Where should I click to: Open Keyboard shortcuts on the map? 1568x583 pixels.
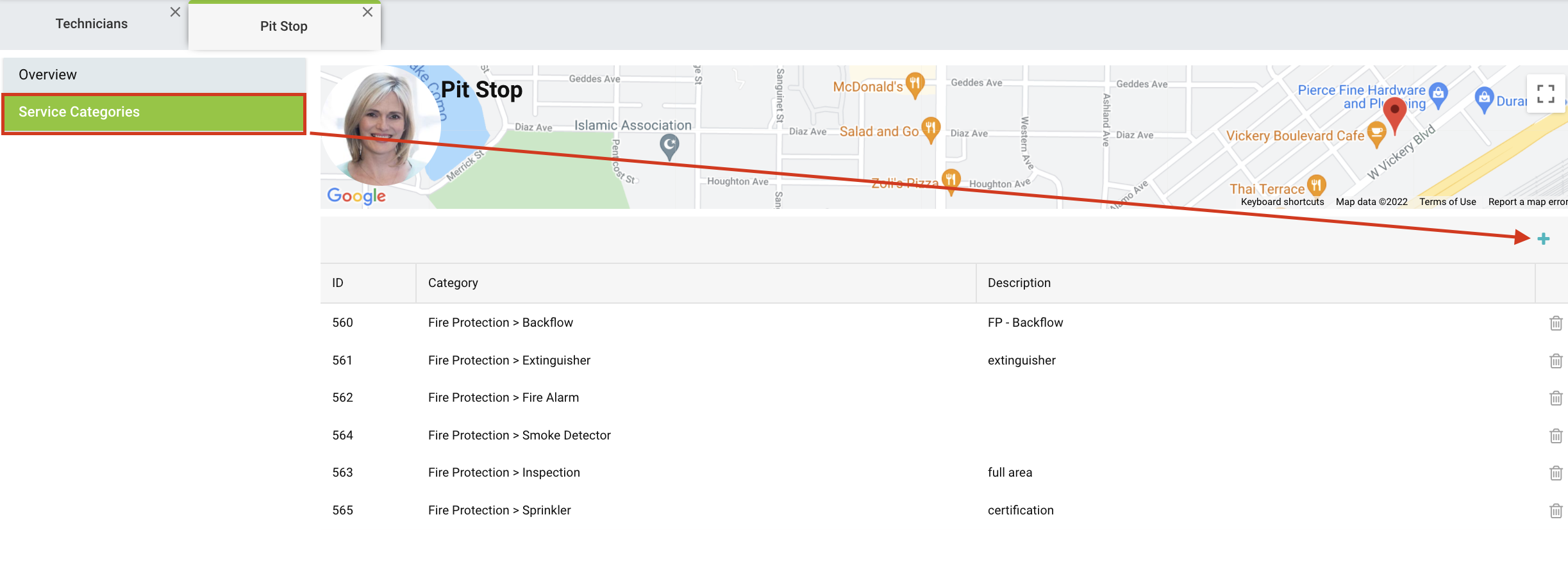click(1282, 202)
